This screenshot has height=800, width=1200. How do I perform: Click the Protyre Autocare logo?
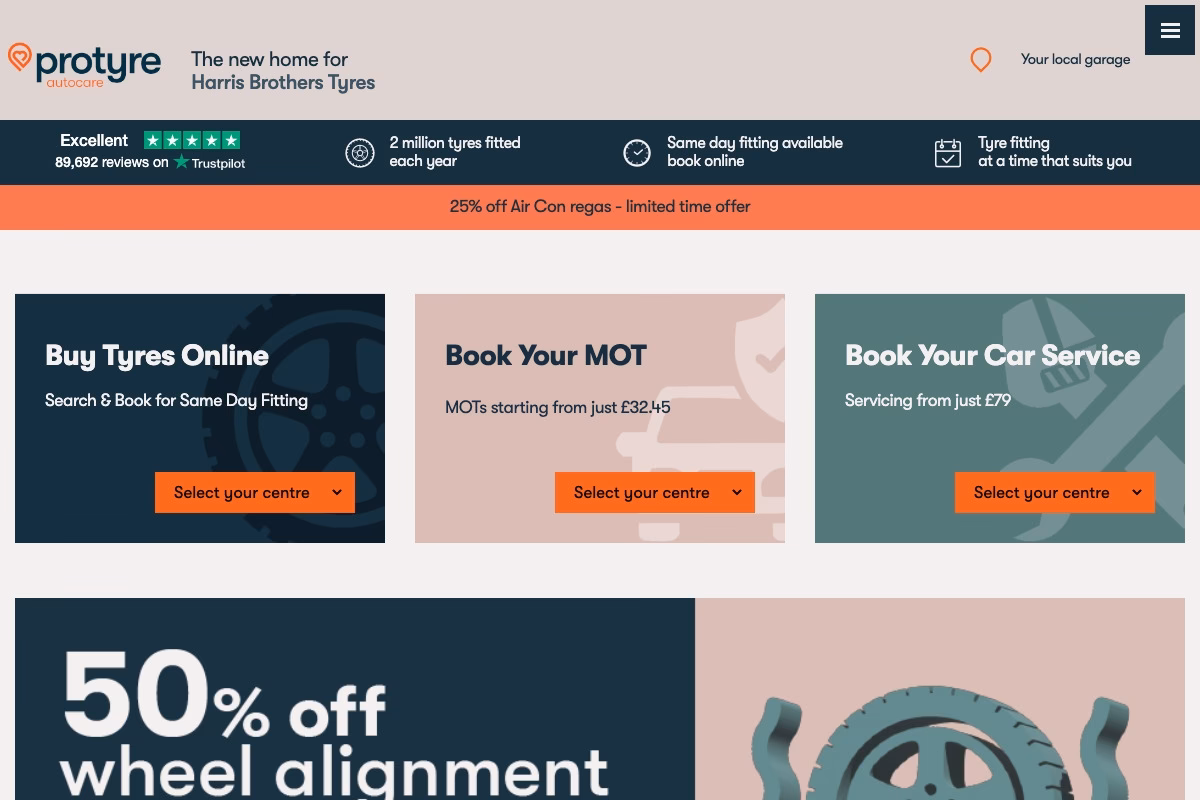(84, 65)
